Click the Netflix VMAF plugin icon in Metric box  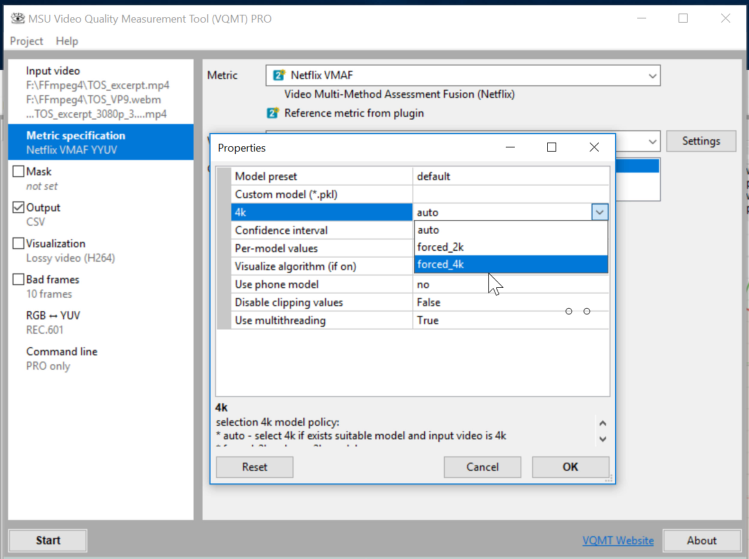pyautogui.click(x=278, y=75)
